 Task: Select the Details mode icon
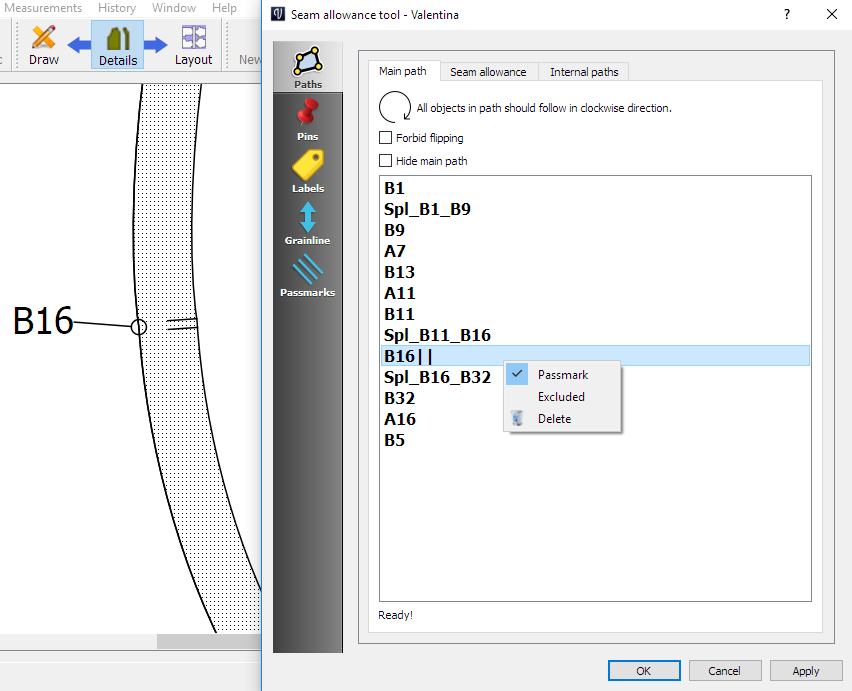click(117, 45)
